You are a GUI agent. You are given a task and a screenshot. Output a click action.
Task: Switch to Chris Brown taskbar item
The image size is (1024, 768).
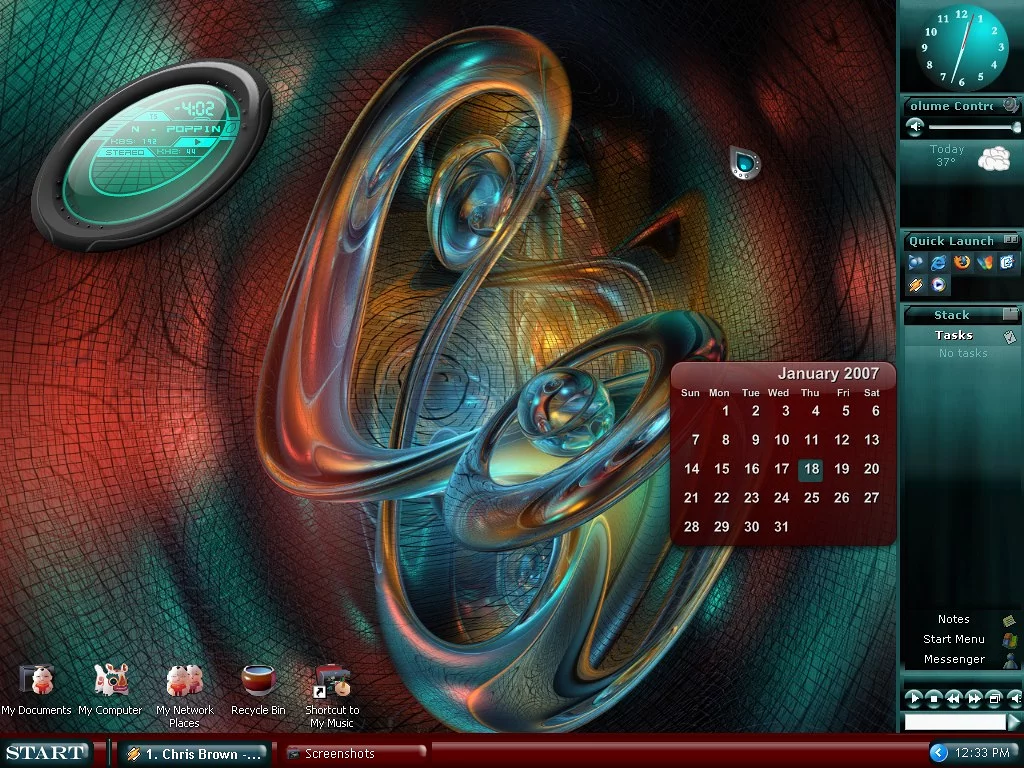click(x=193, y=754)
